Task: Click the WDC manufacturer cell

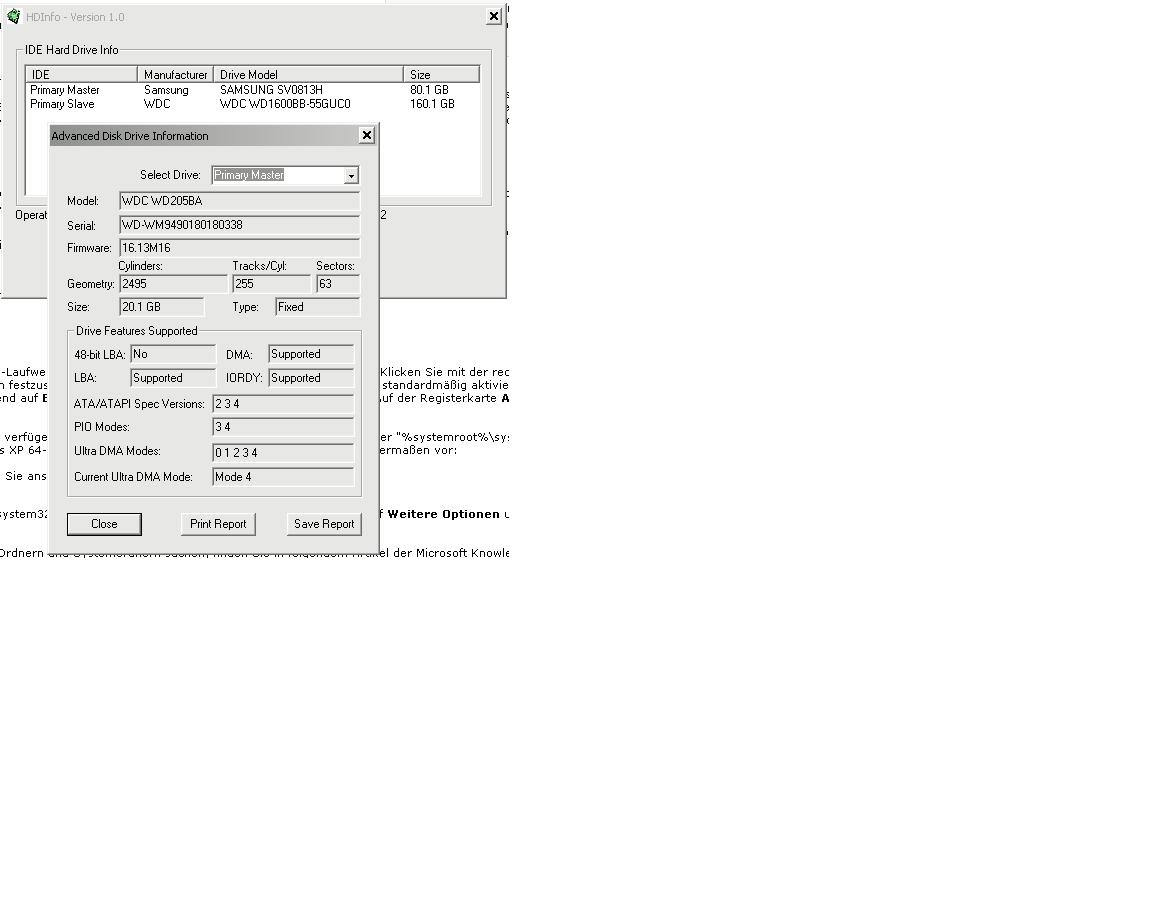Action: coord(157,104)
